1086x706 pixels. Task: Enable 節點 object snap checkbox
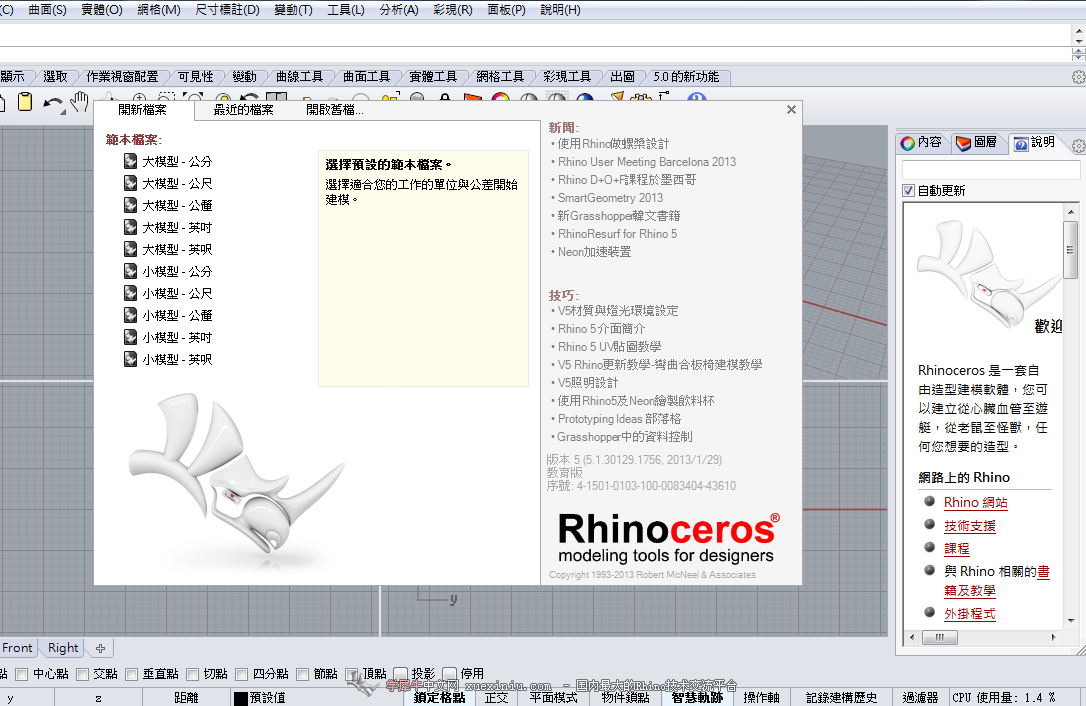(303, 674)
